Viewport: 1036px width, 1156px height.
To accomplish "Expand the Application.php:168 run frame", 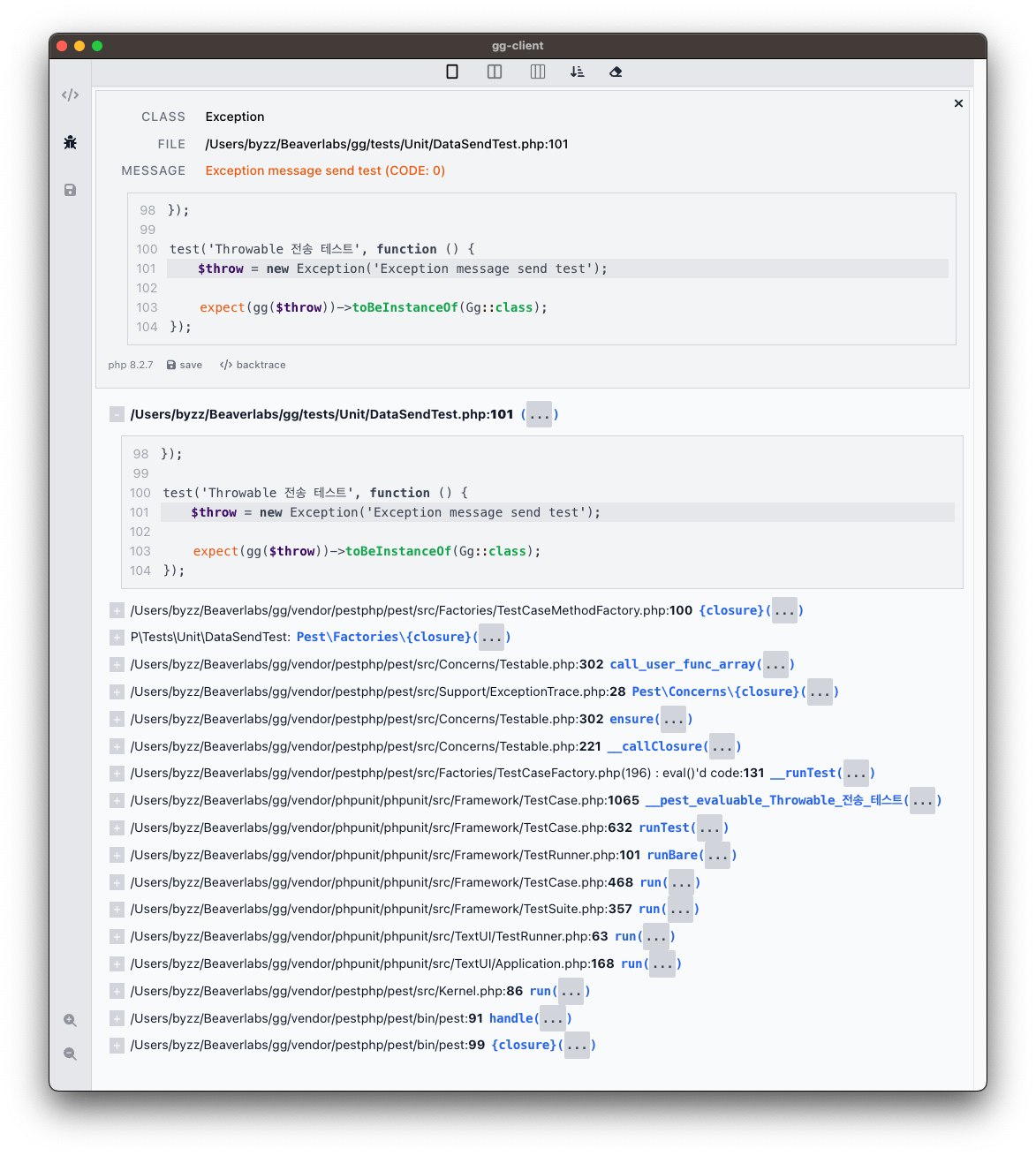I will 117,963.
